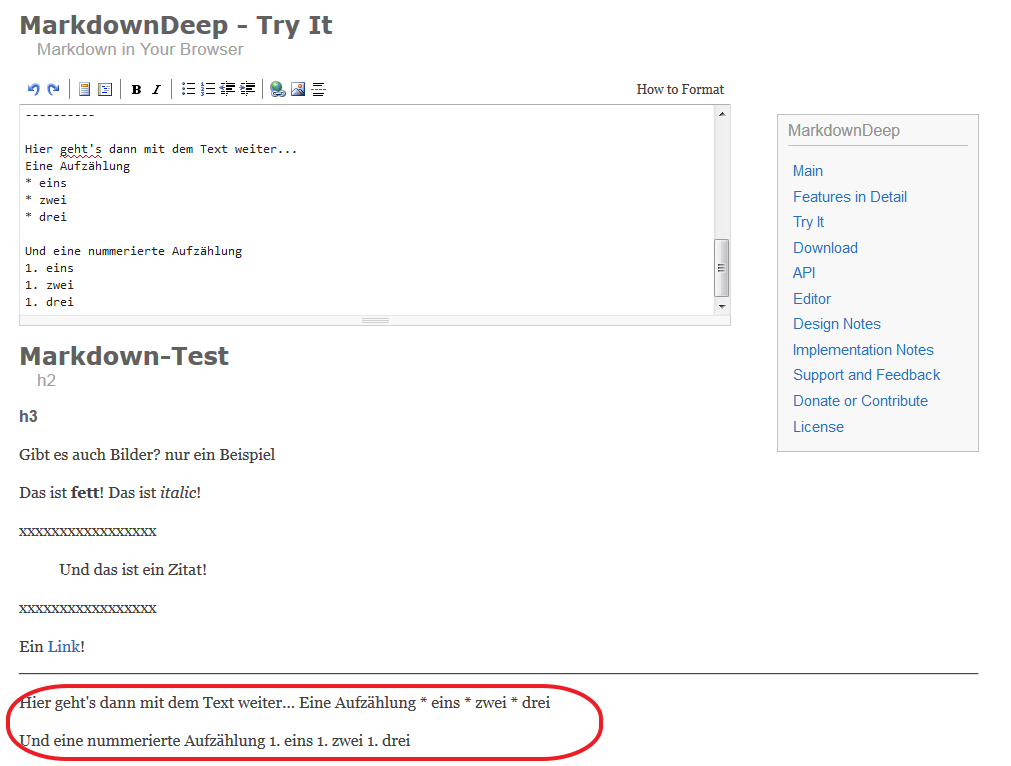Click the misspelled word 'geht's' in editor
Image resolution: width=1011 pixels, height=766 pixels.
point(81,149)
